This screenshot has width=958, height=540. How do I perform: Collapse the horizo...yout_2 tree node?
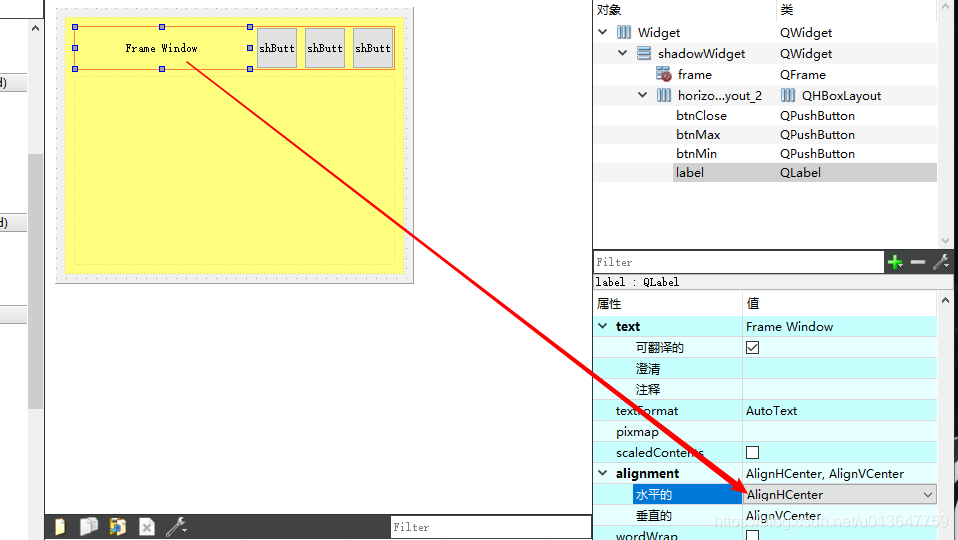[x=643, y=95]
